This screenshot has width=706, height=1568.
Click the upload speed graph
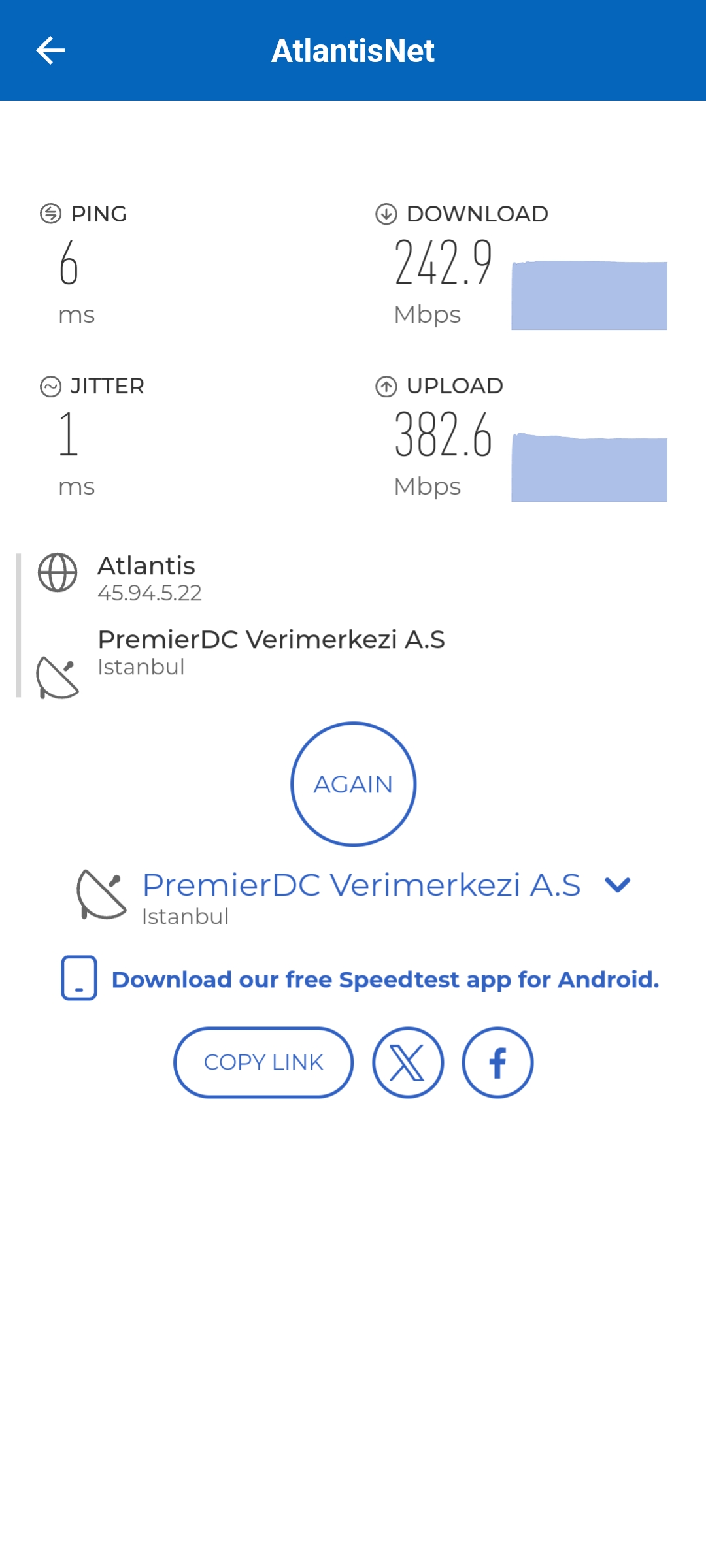pyautogui.click(x=589, y=467)
